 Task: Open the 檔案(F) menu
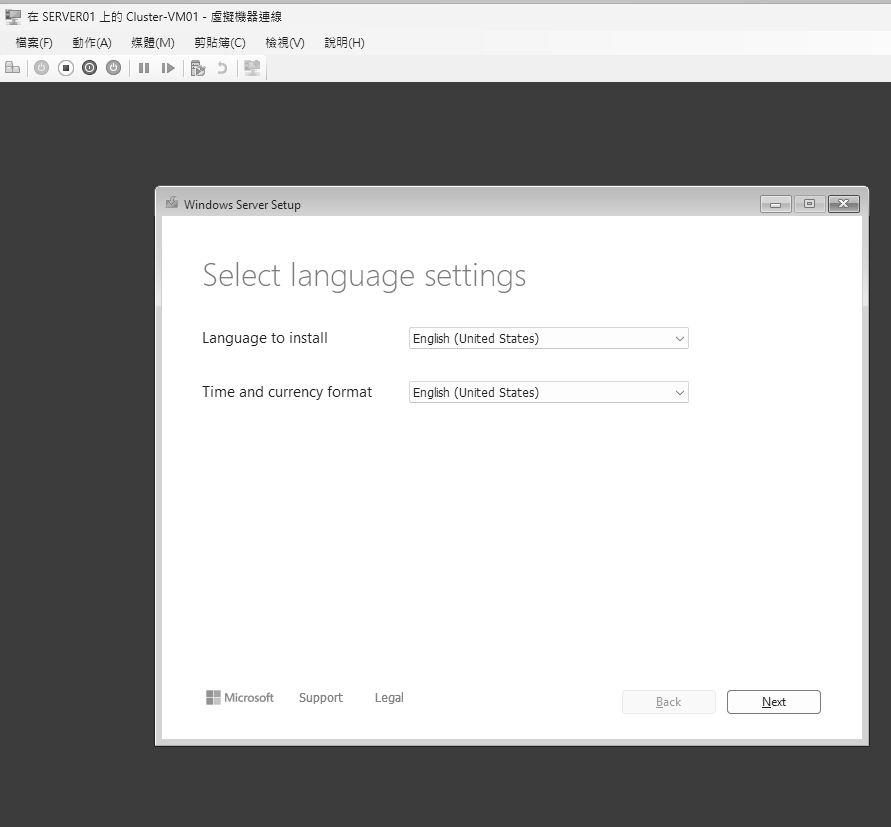(x=34, y=43)
